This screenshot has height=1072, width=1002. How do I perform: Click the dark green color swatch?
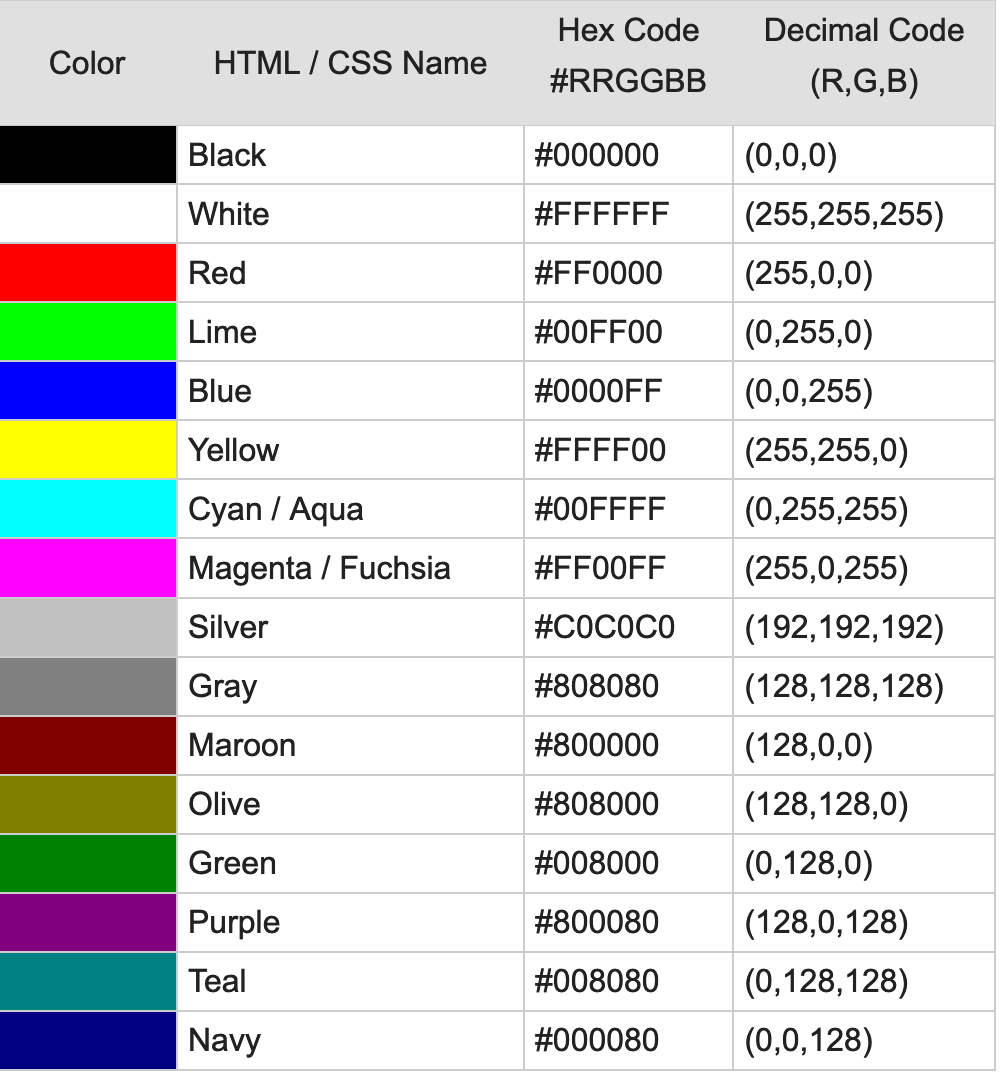[x=87, y=863]
